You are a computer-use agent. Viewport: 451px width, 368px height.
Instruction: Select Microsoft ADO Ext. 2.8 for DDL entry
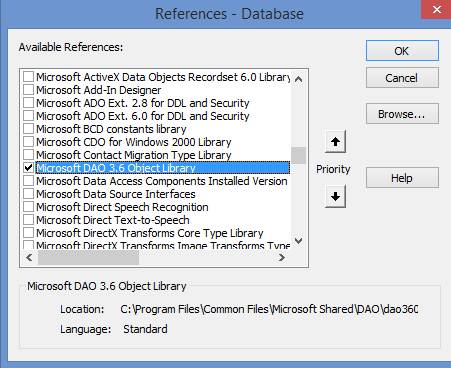coord(143,103)
